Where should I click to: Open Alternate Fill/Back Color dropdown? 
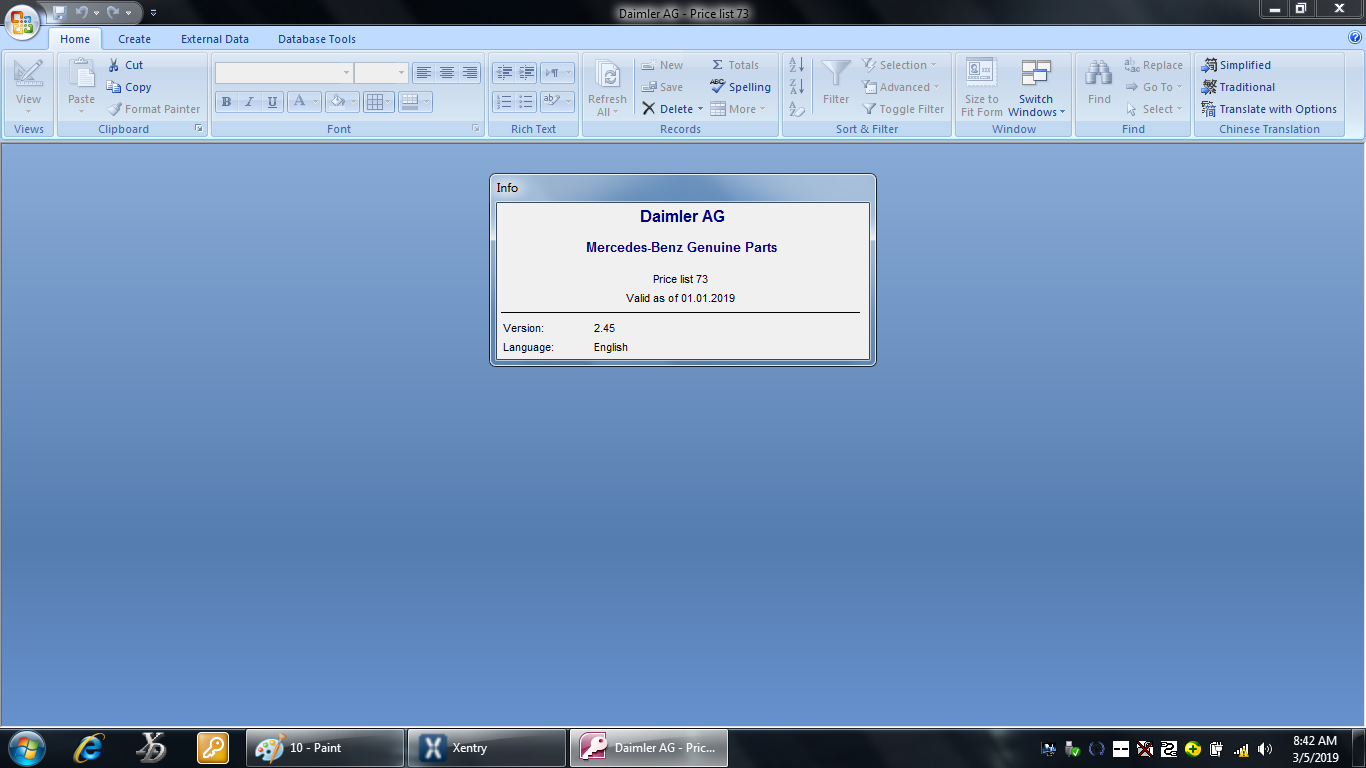(414, 102)
